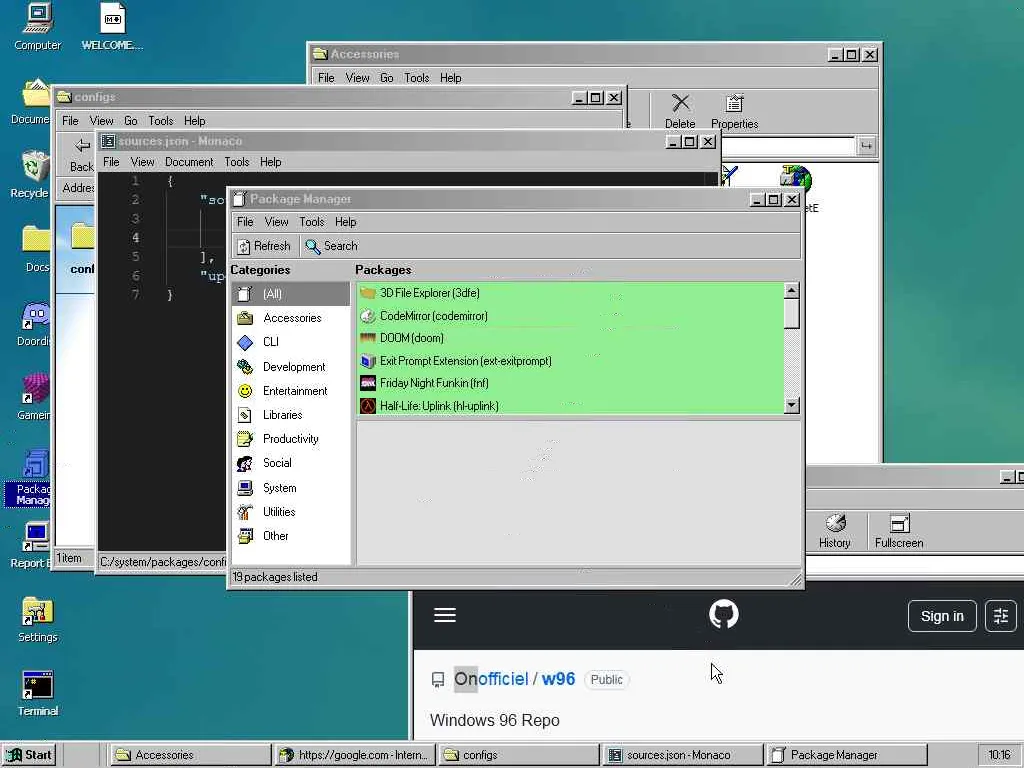Open the Terminal desktop icon
Viewport: 1024px width, 768px height.
pos(37,694)
